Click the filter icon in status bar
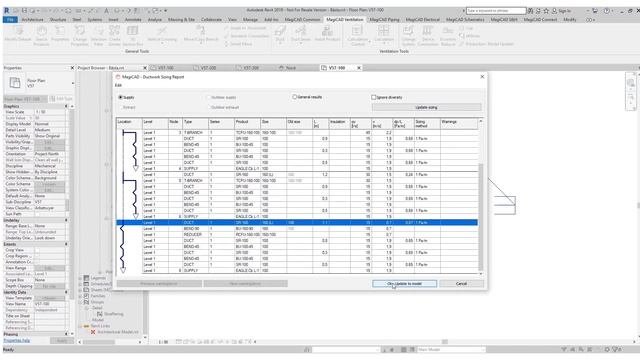This screenshot has height=360, width=640. pos(564,349)
